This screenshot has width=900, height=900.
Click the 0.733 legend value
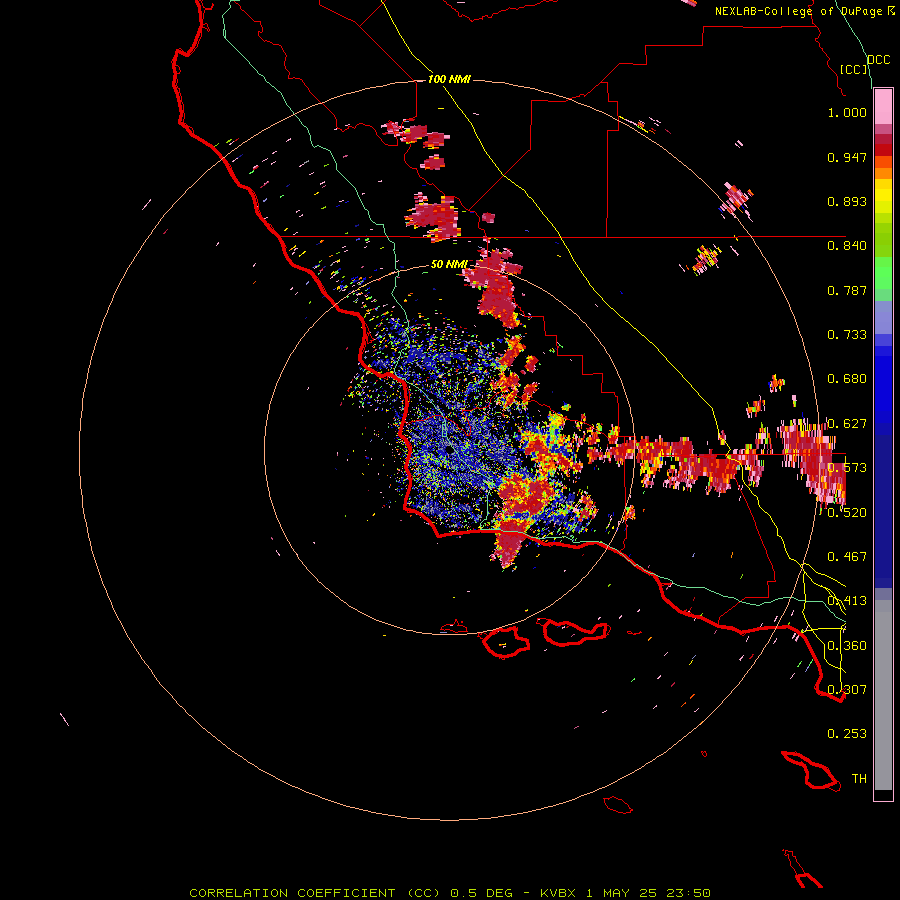[847, 335]
